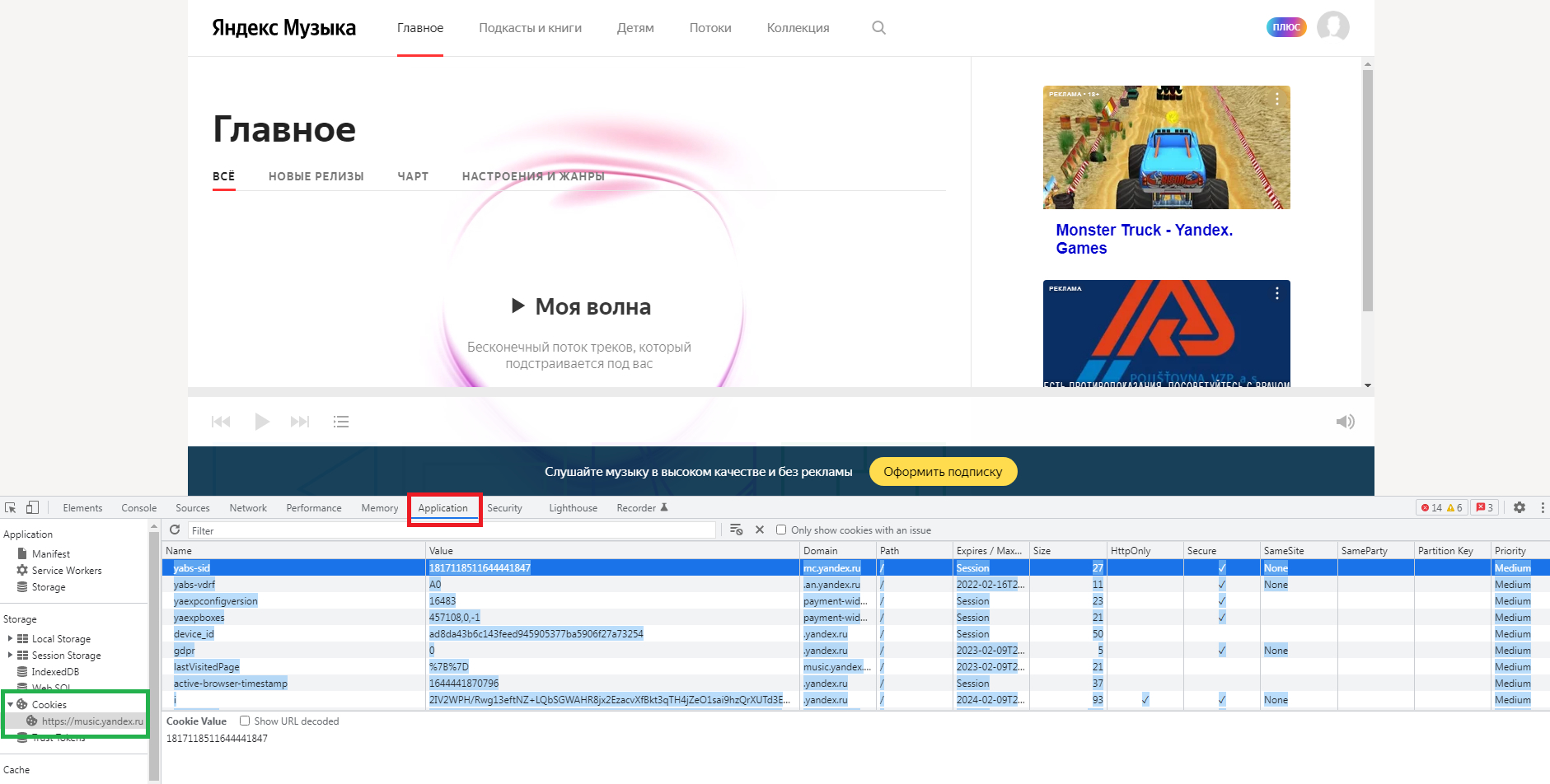Collapse the Cookies tree node
The width and height of the screenshot is (1550, 784).
10,704
